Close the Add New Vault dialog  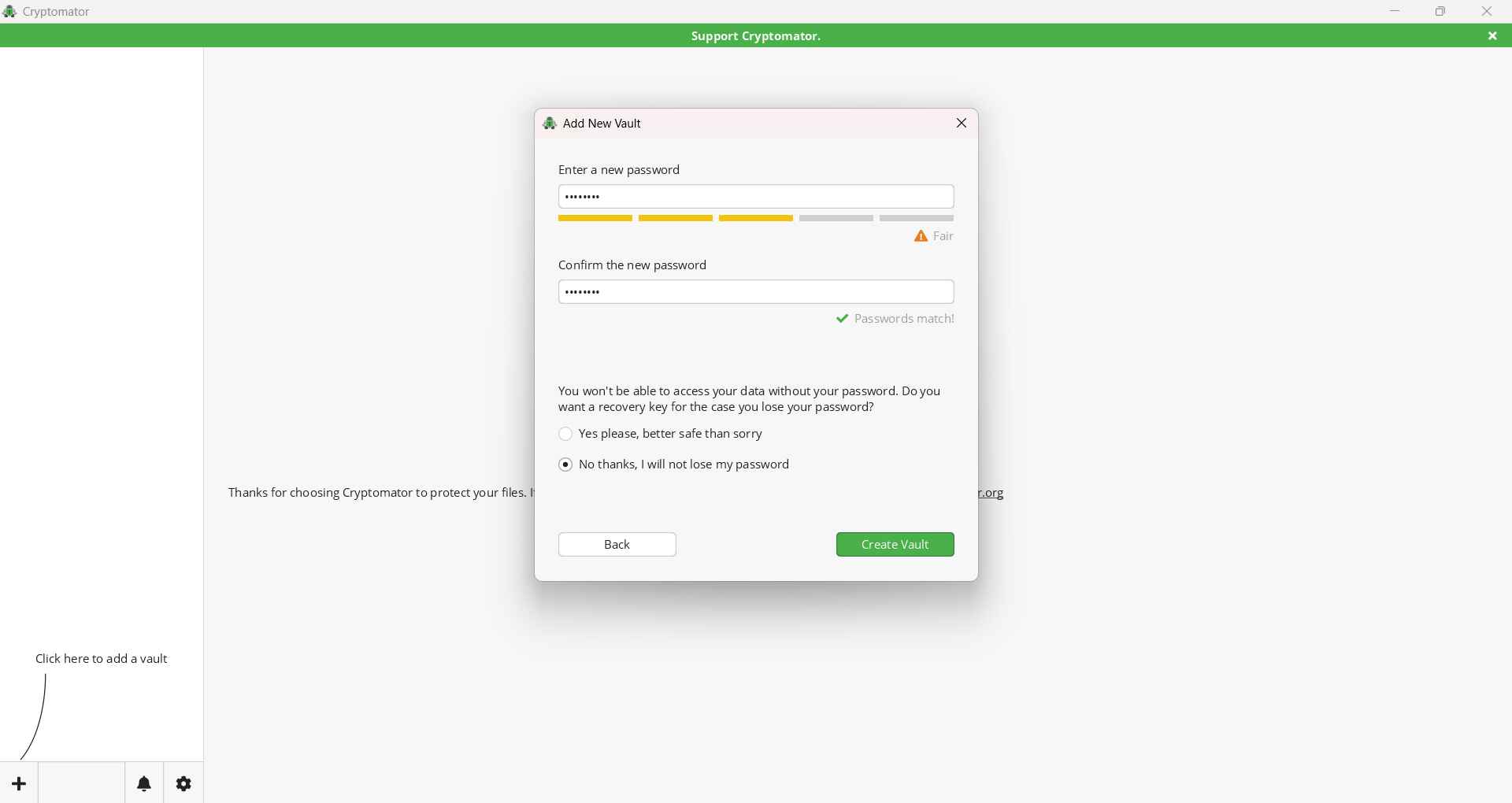coord(962,124)
